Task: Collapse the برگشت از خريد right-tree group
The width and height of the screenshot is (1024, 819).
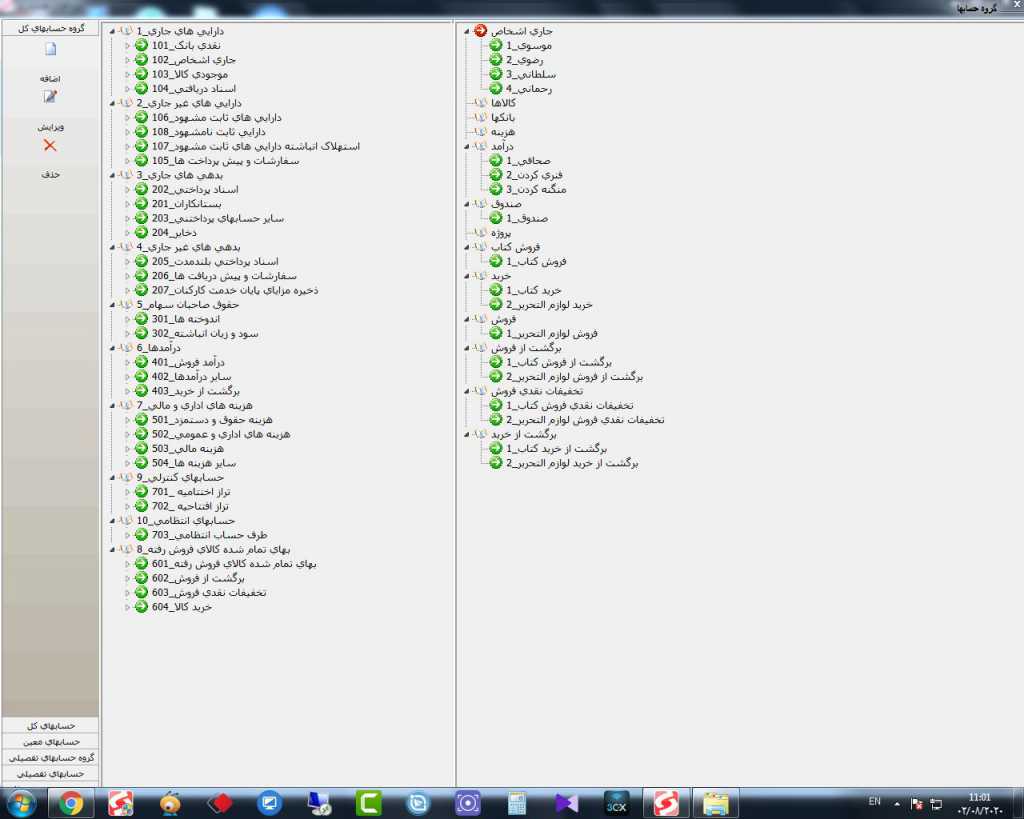Action: point(467,435)
